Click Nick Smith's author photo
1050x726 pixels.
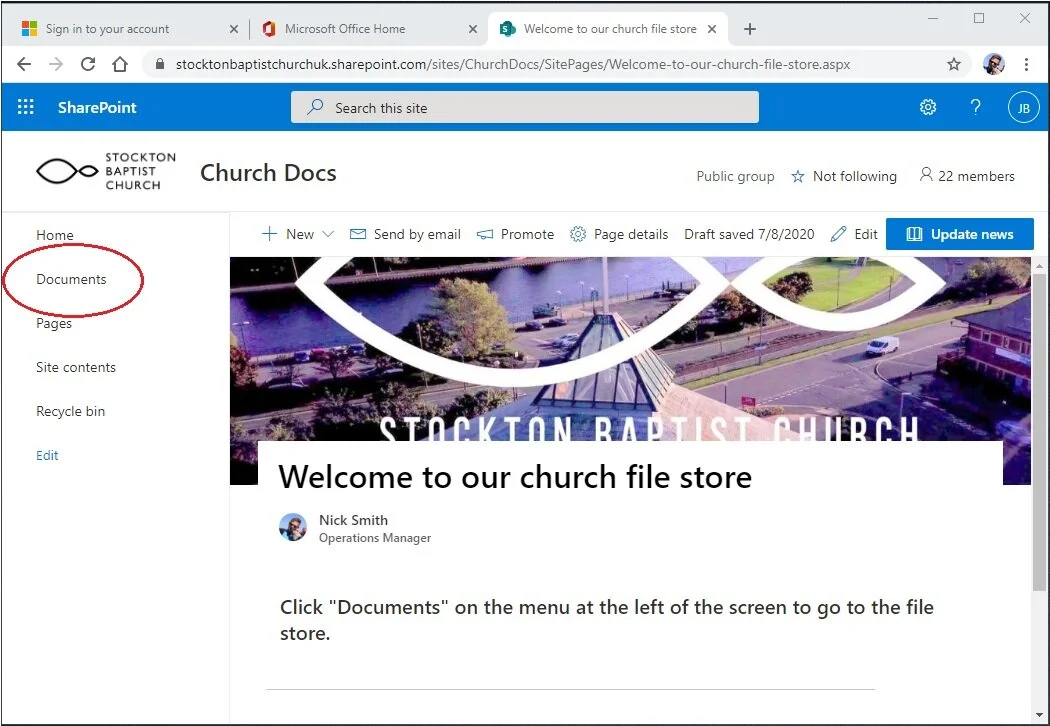[293, 527]
